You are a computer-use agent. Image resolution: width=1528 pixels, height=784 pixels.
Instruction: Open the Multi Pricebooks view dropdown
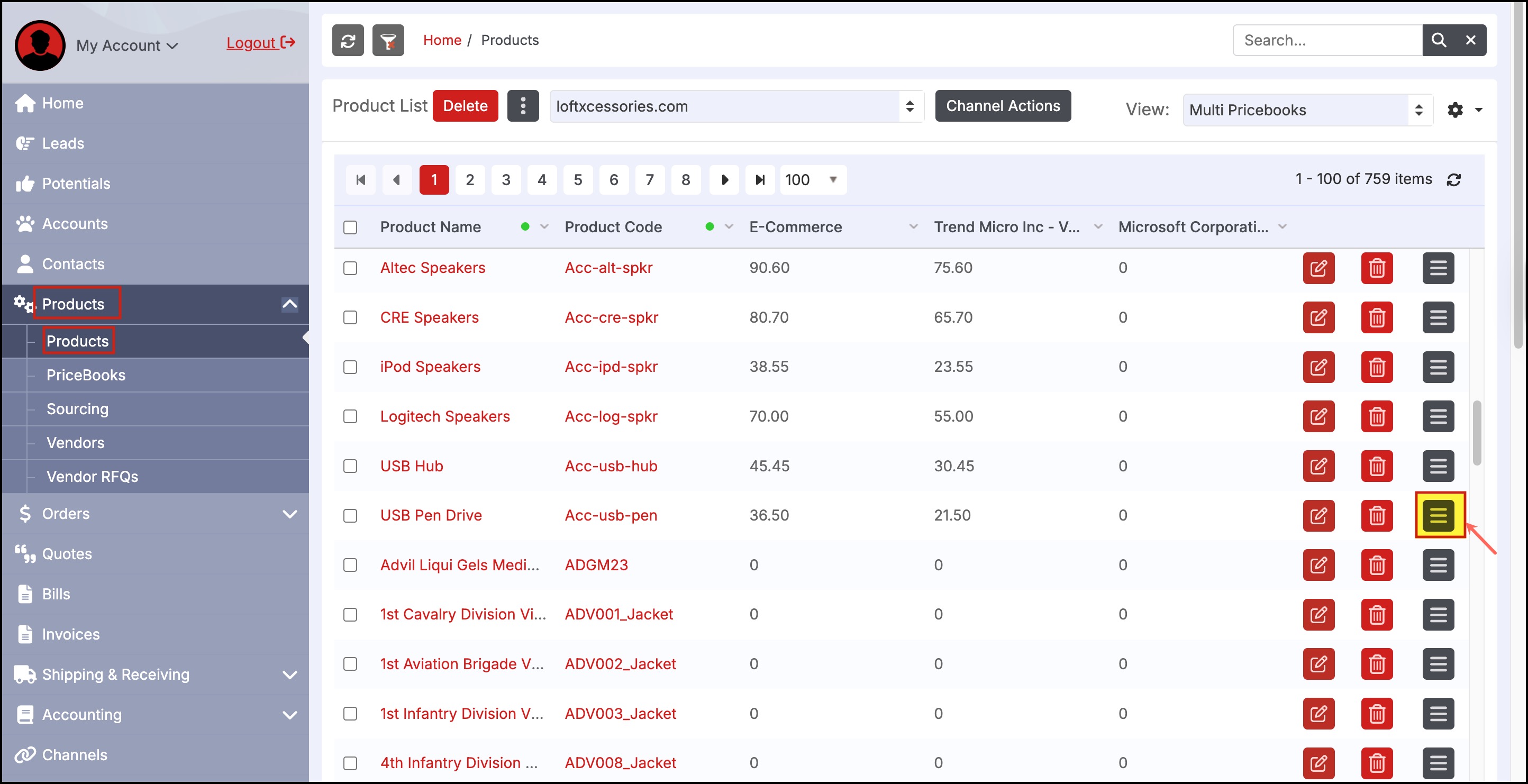coord(1307,111)
